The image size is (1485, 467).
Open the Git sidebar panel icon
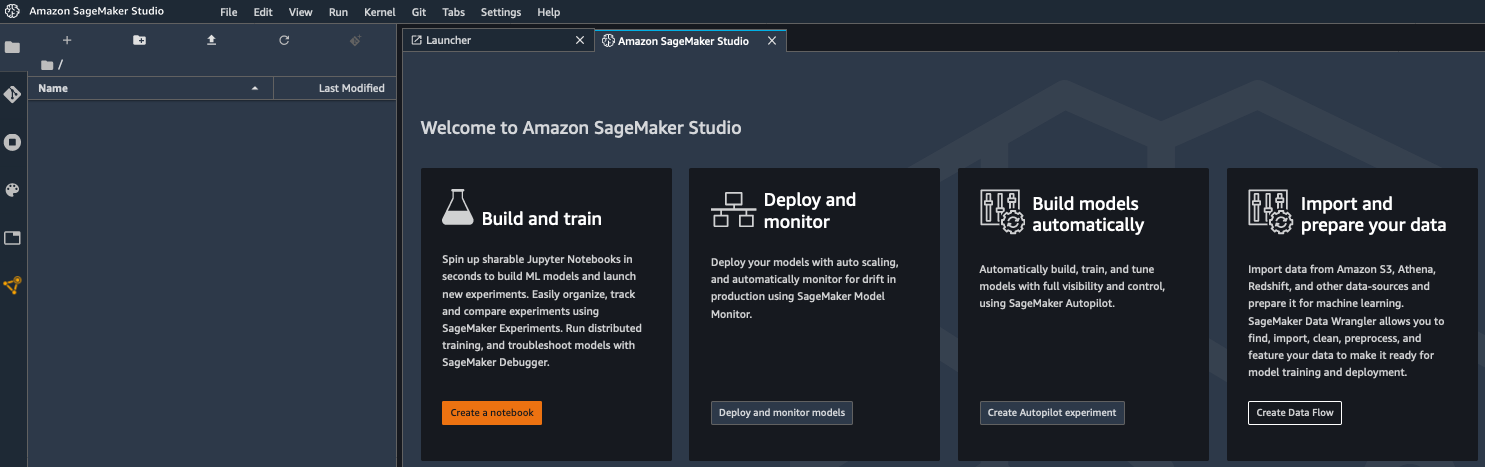click(12, 95)
